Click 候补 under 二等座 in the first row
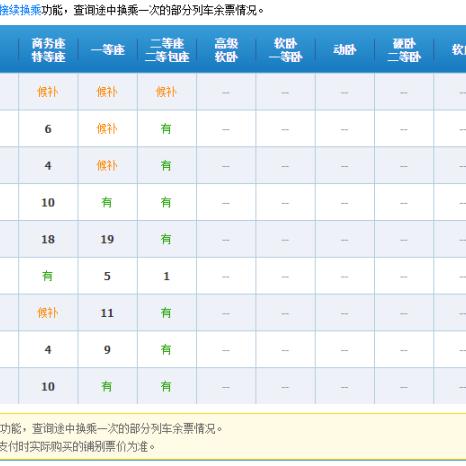This screenshot has height=466, width=466. click(x=166, y=92)
